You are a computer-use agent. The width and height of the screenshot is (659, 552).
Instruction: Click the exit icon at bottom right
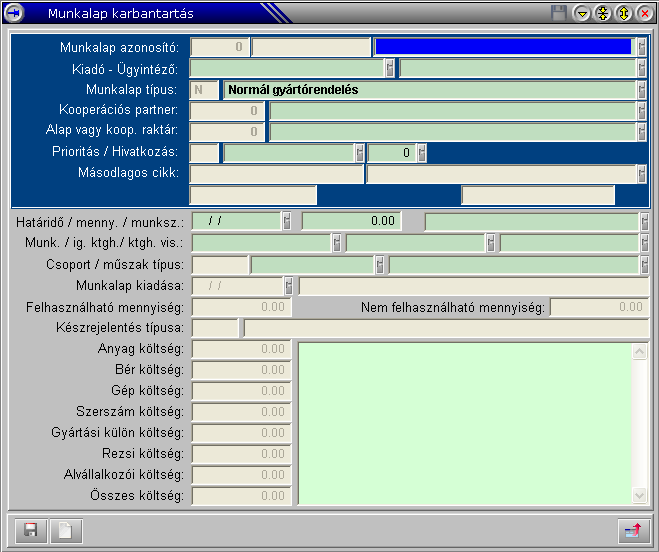pyautogui.click(x=632, y=531)
